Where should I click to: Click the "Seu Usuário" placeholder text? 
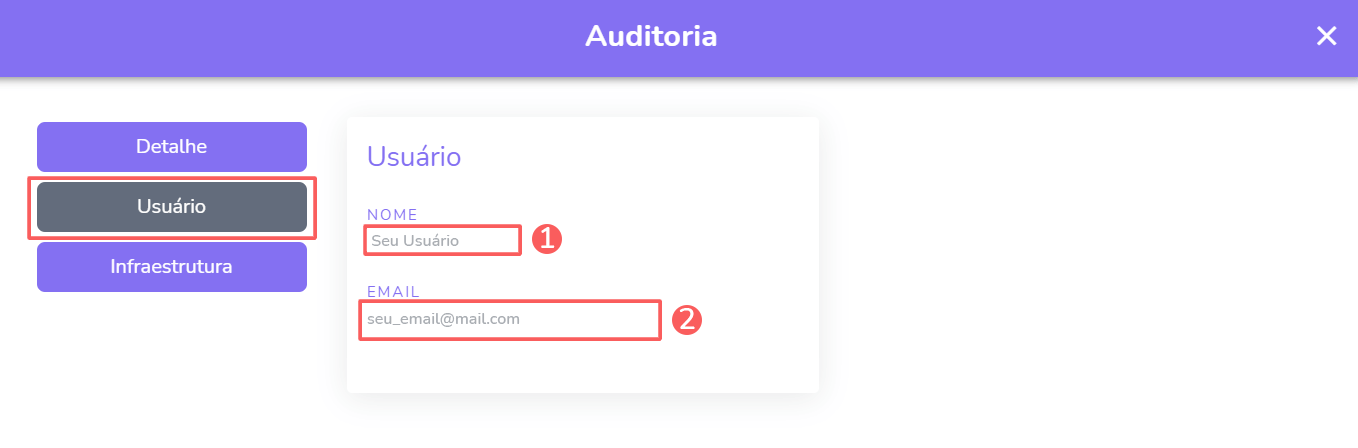(415, 241)
